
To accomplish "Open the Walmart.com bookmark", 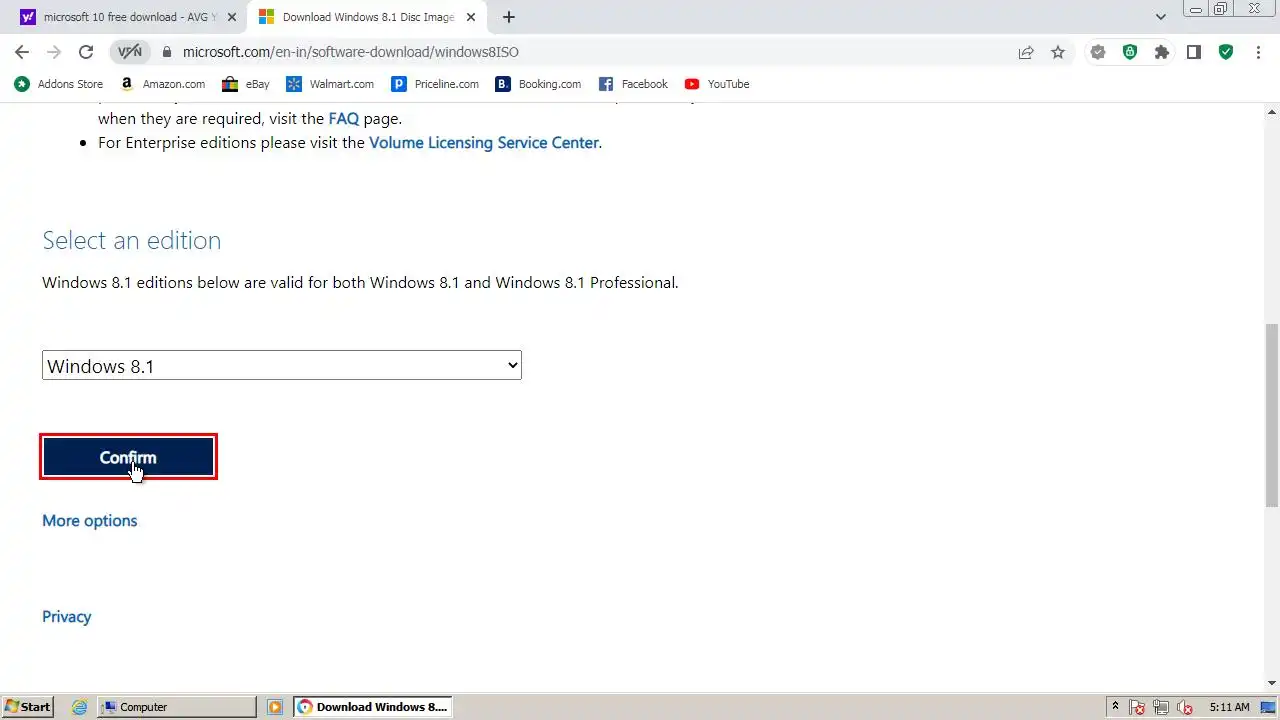I will point(330,84).
